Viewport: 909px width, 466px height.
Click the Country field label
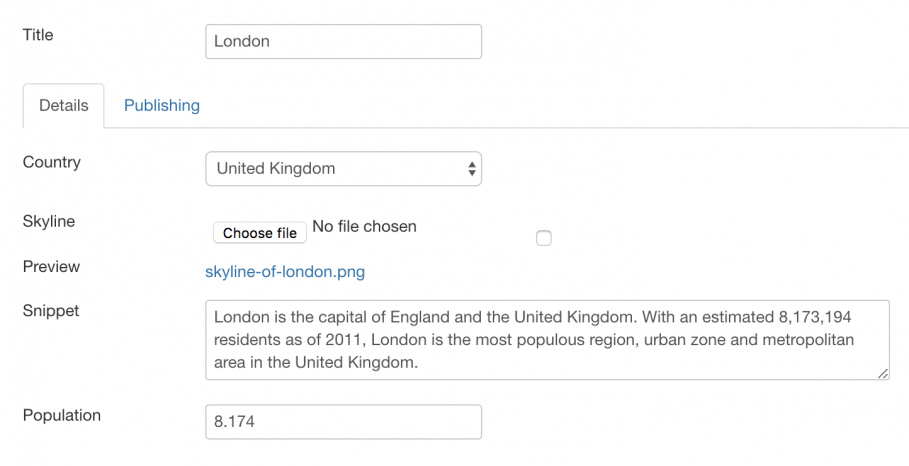(x=52, y=162)
